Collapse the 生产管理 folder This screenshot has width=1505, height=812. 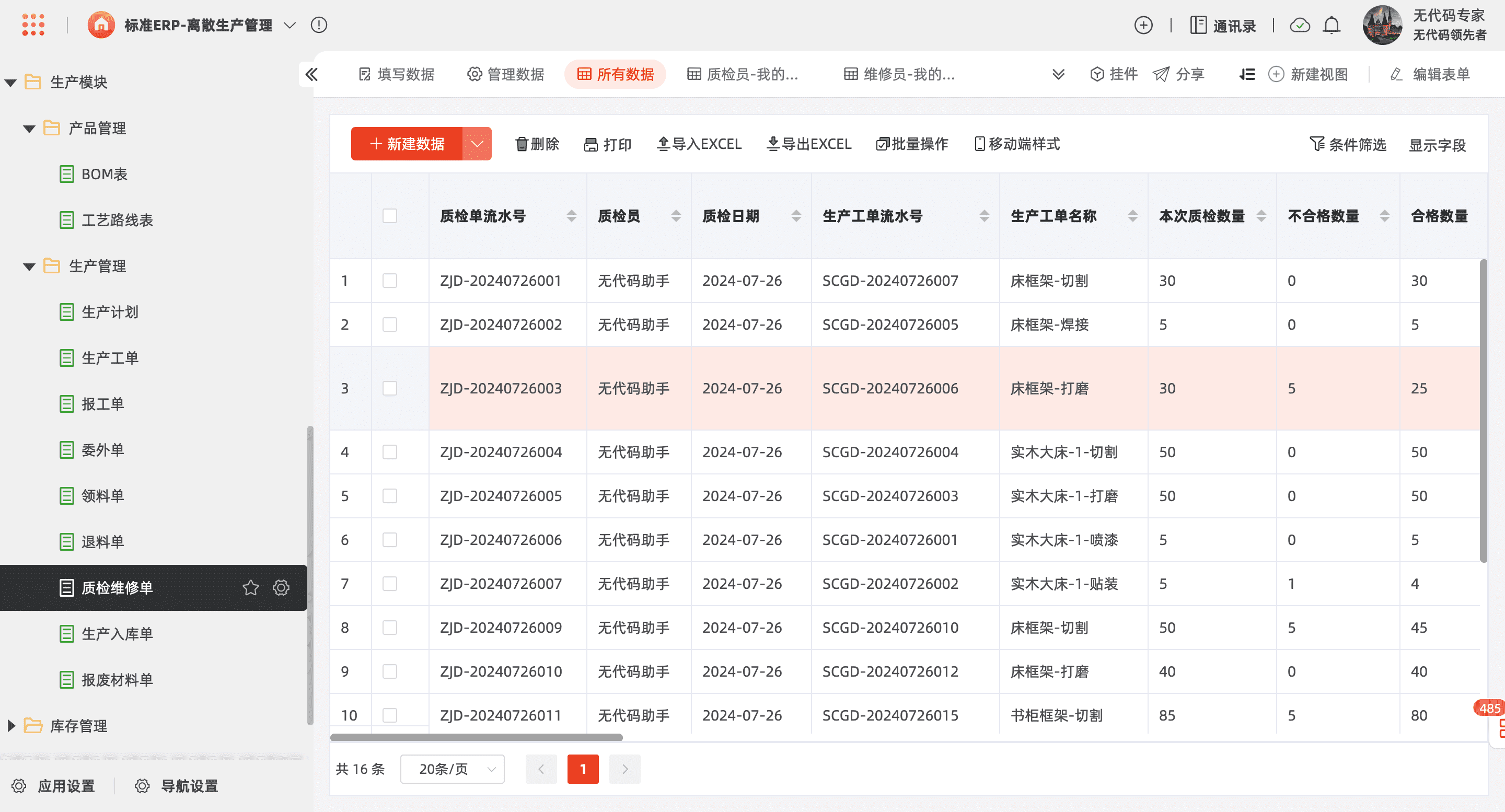point(29,266)
